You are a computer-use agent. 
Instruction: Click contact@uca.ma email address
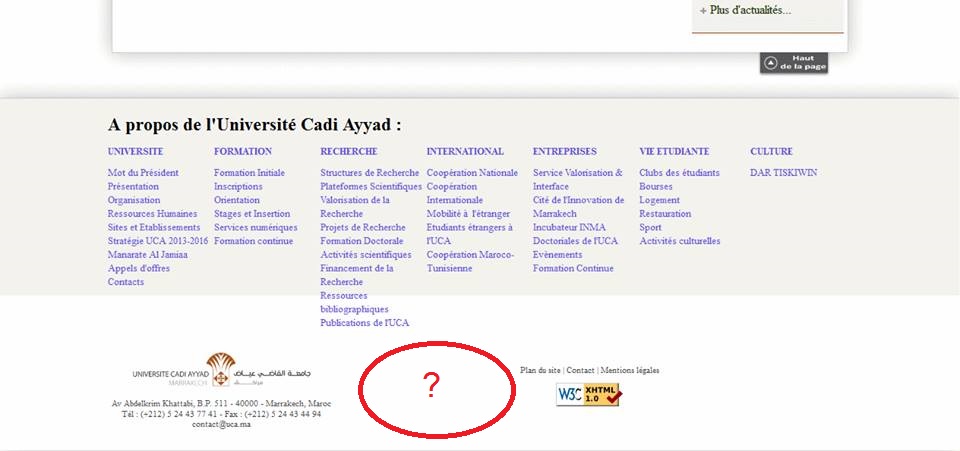221,425
